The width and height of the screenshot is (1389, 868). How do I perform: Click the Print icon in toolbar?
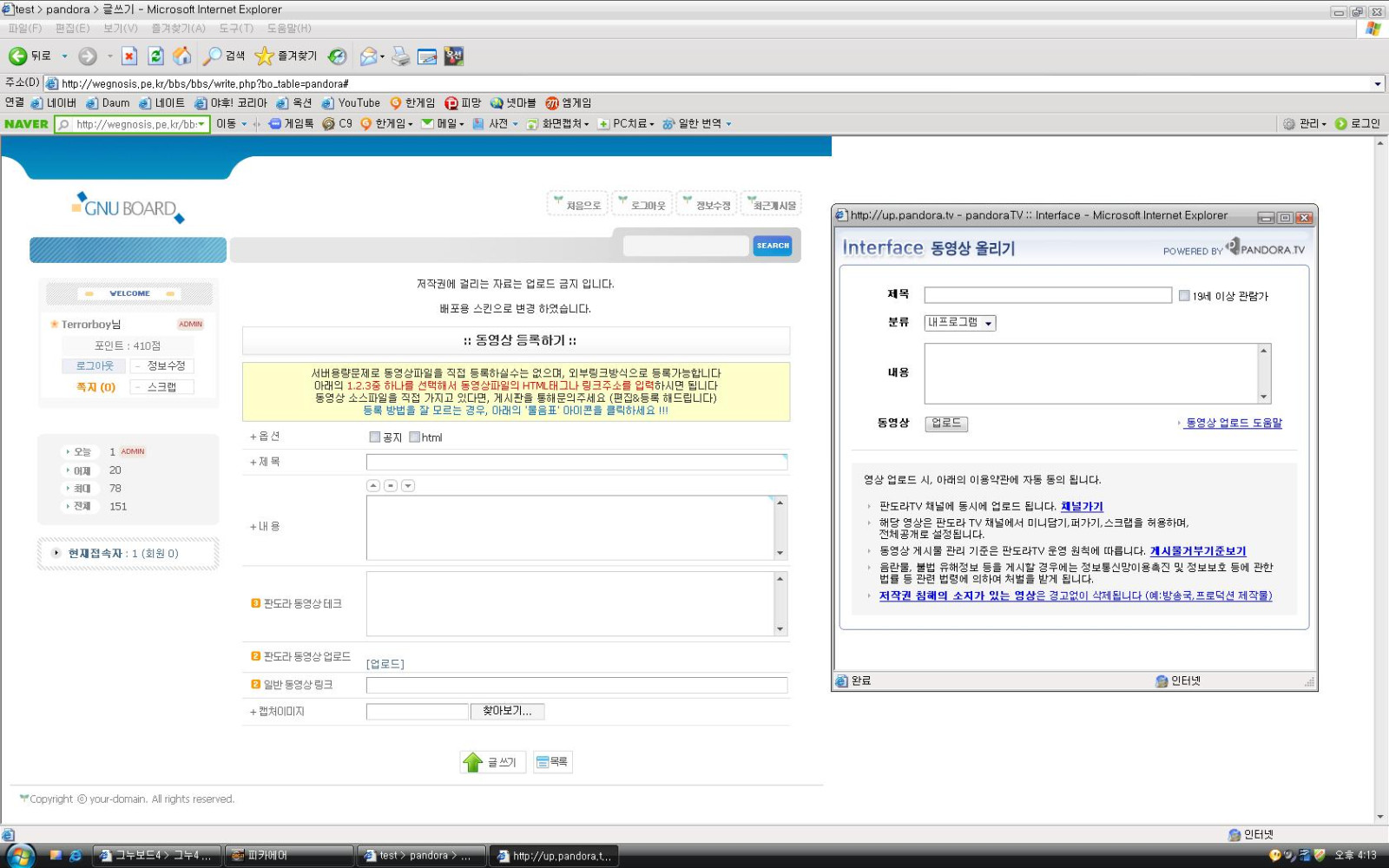pos(400,56)
